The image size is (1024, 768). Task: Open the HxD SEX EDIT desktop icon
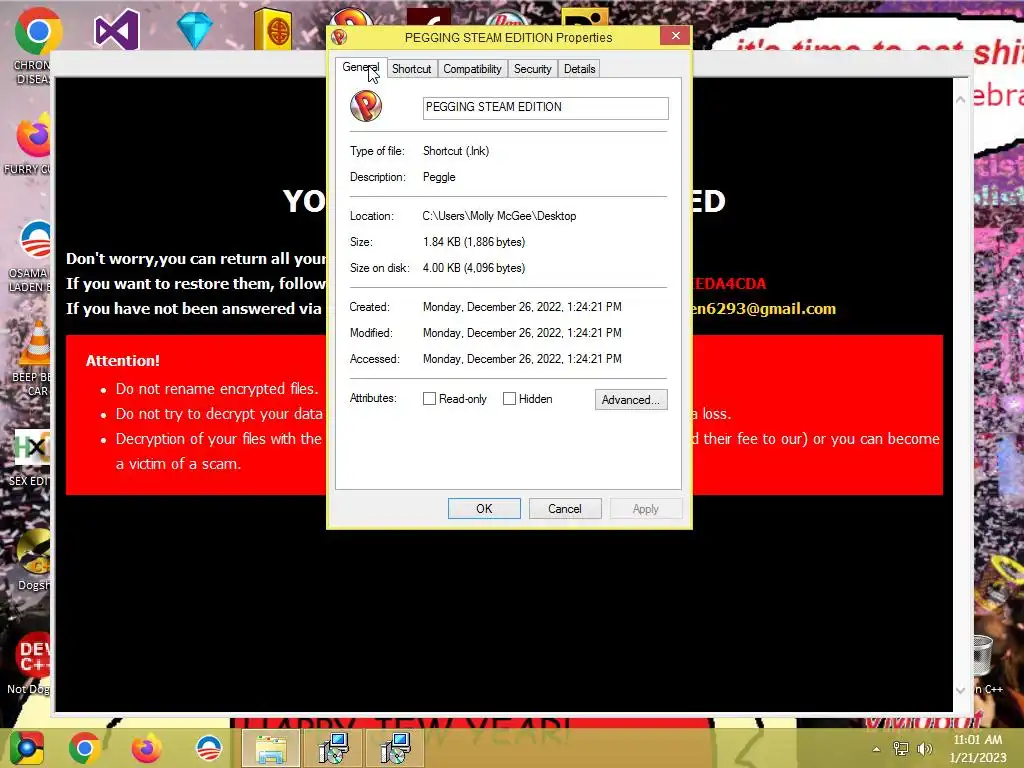(x=31, y=447)
